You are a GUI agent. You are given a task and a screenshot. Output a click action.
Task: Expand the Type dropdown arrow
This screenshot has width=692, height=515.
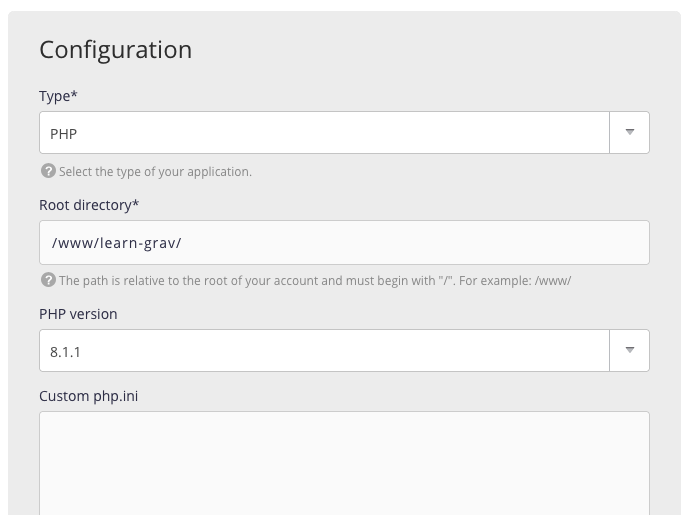point(629,132)
